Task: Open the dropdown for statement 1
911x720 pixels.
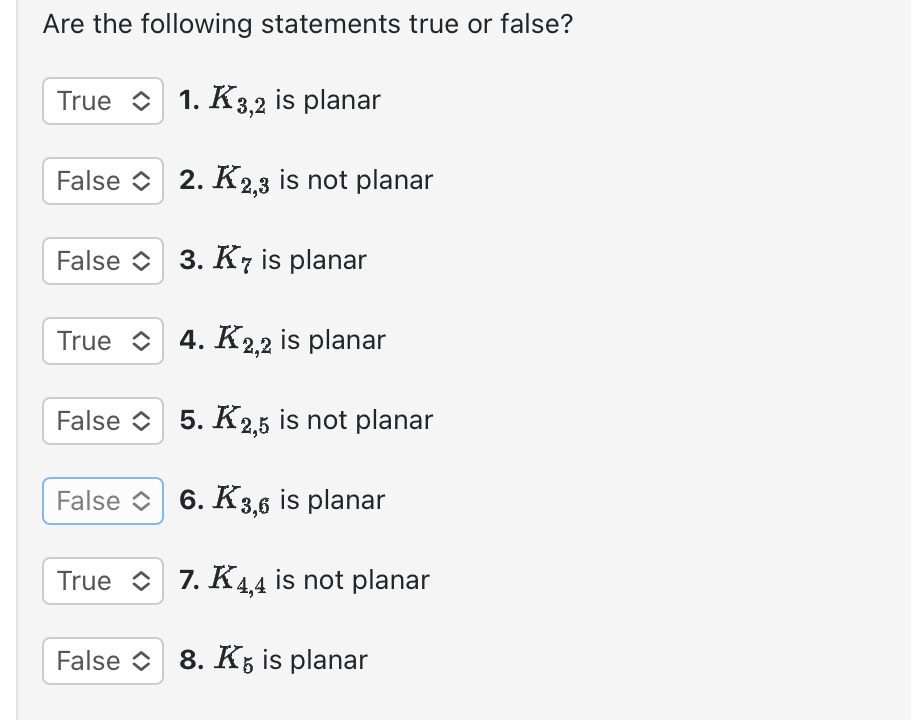Action: point(102,101)
